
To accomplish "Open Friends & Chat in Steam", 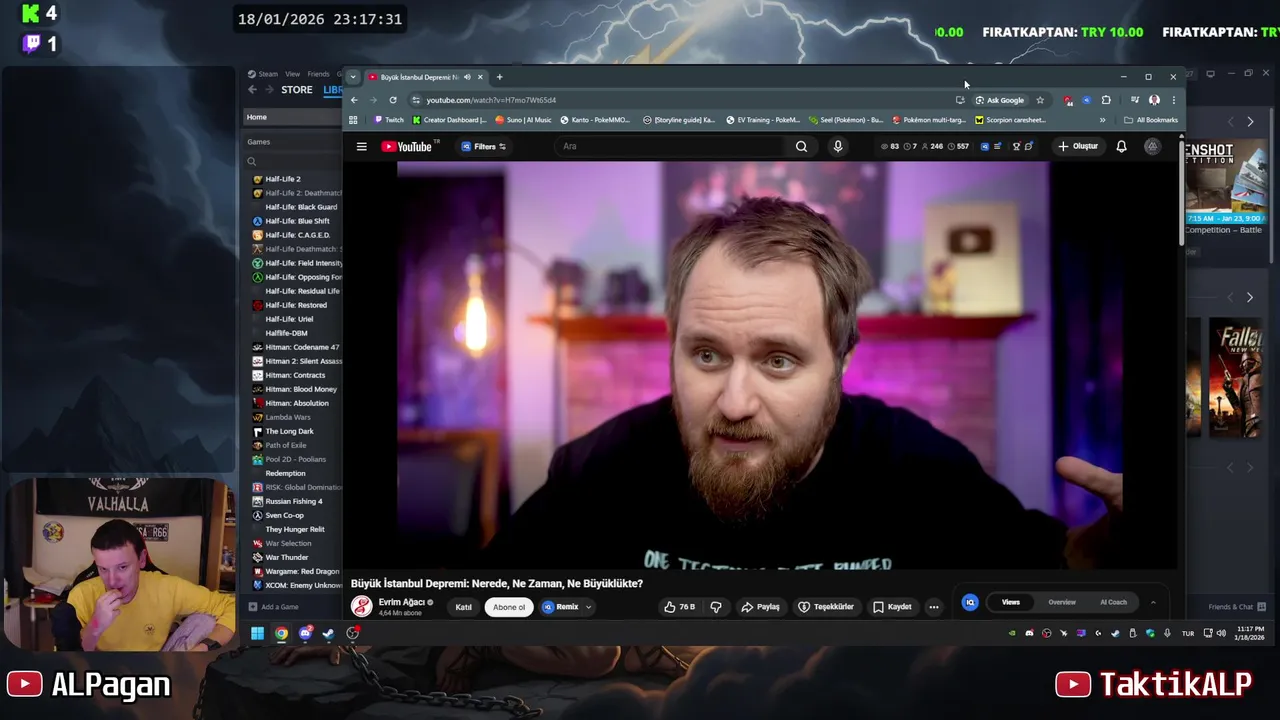I will (1237, 607).
